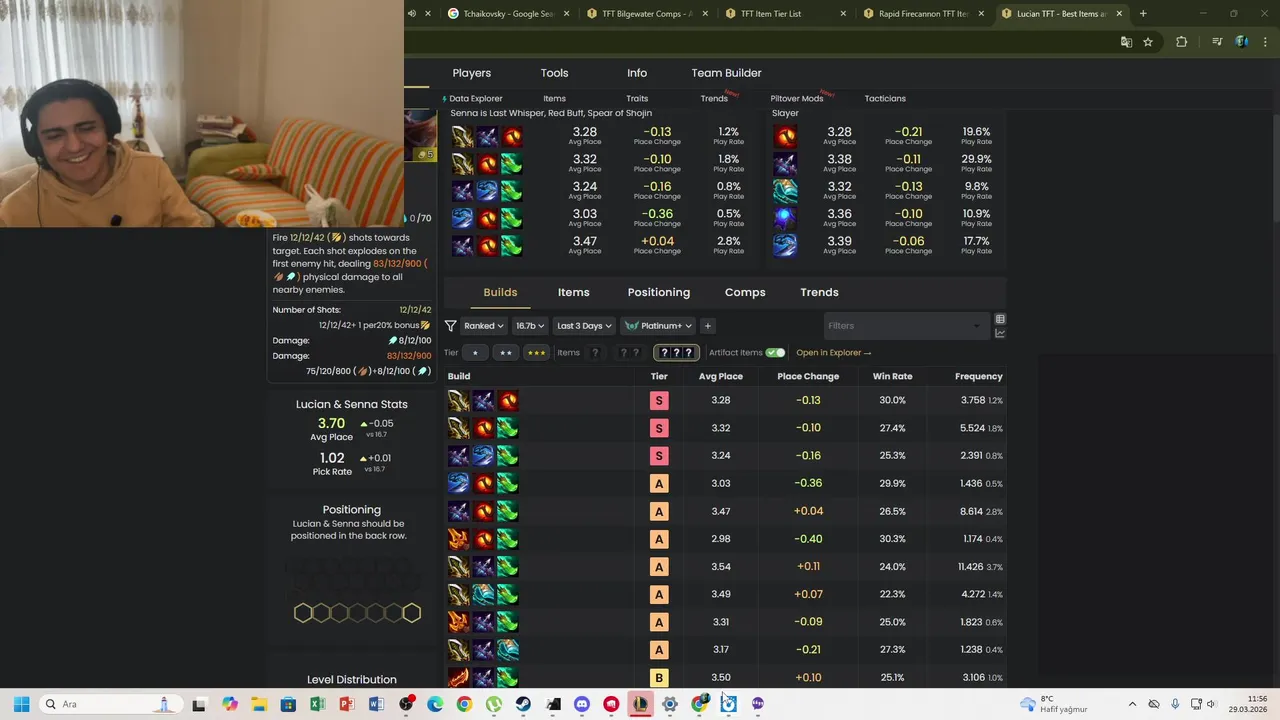Open the Last 3 Days dropdown
The width and height of the screenshot is (1280, 720).
(x=584, y=326)
